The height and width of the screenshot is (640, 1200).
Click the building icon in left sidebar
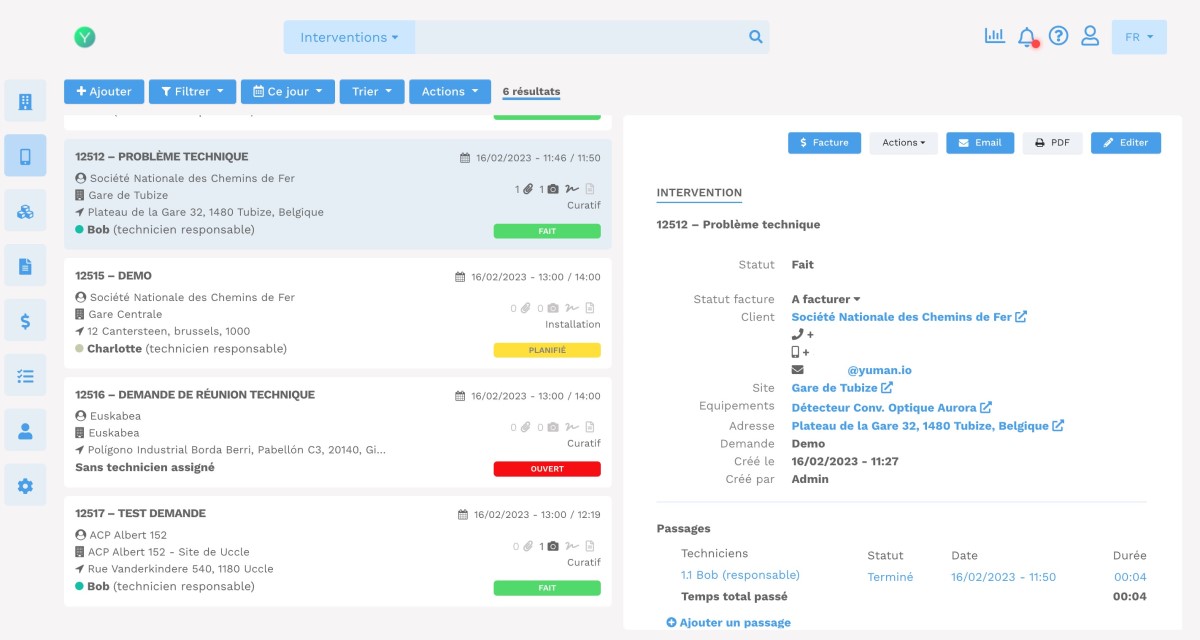pos(25,101)
